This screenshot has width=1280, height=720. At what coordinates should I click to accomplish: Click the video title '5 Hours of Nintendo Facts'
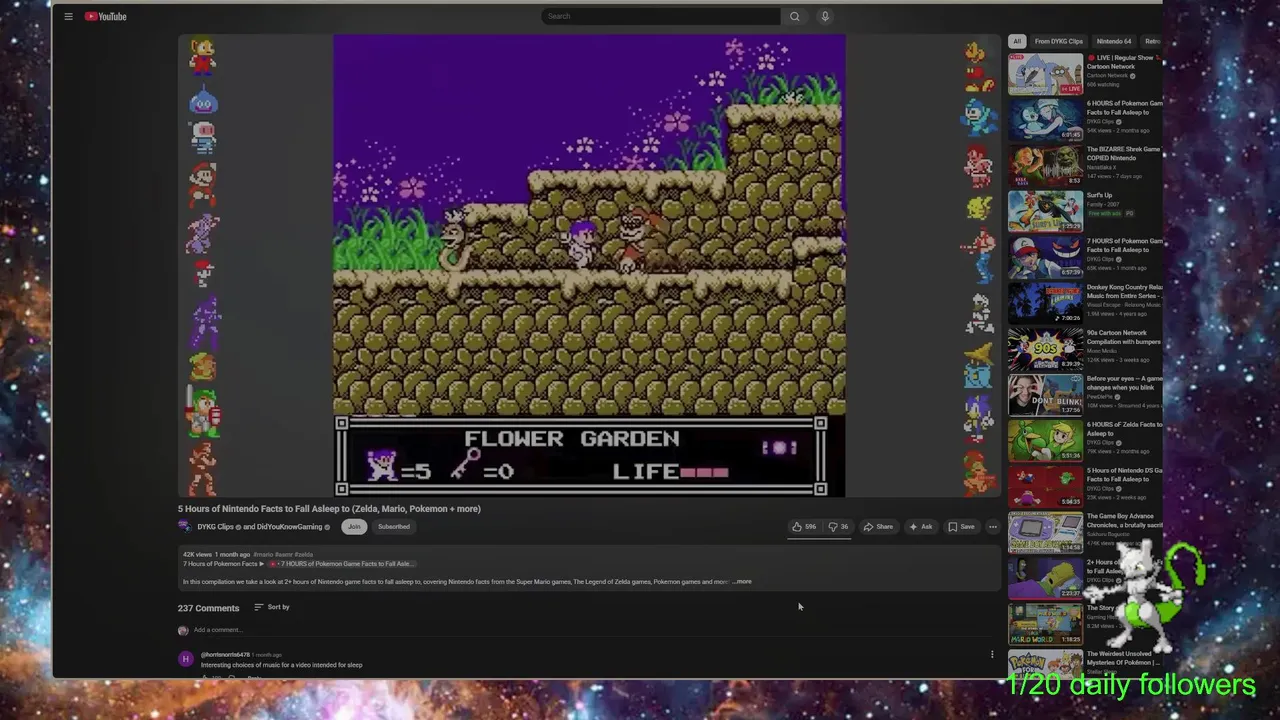(329, 509)
